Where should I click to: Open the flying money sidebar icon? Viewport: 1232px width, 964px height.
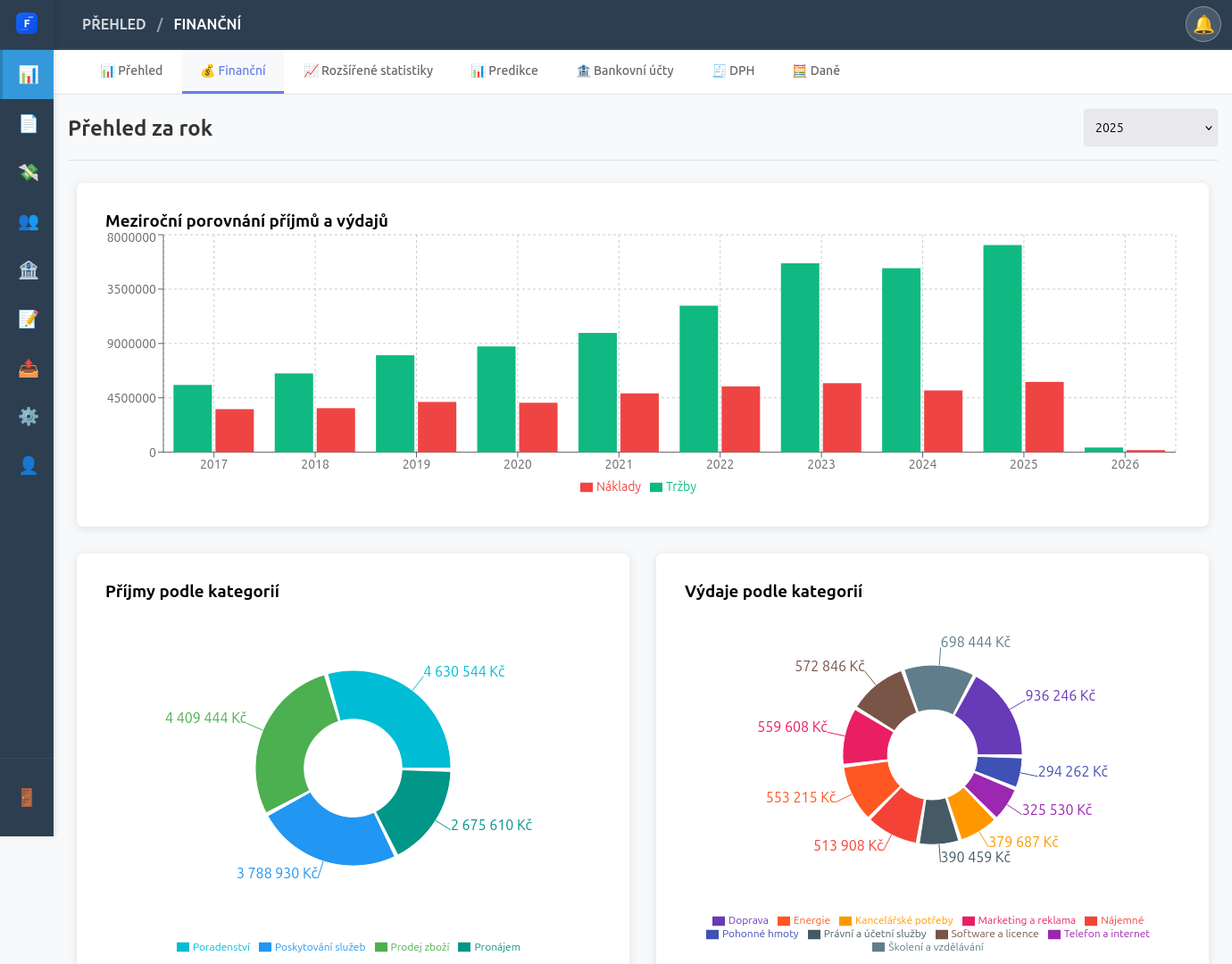[28, 172]
